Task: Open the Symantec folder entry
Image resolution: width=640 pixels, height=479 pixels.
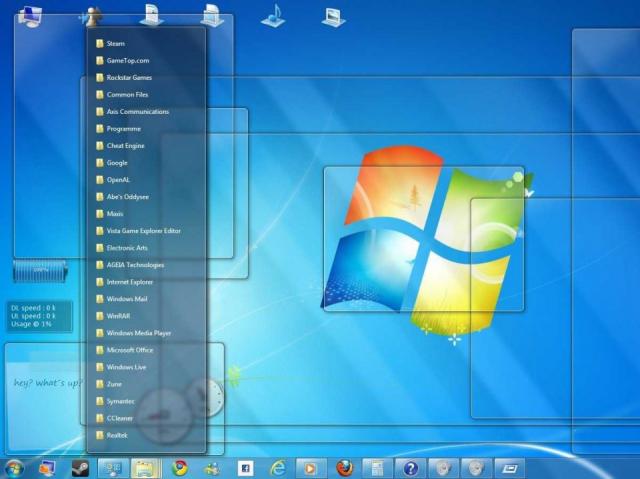Action: coord(116,401)
